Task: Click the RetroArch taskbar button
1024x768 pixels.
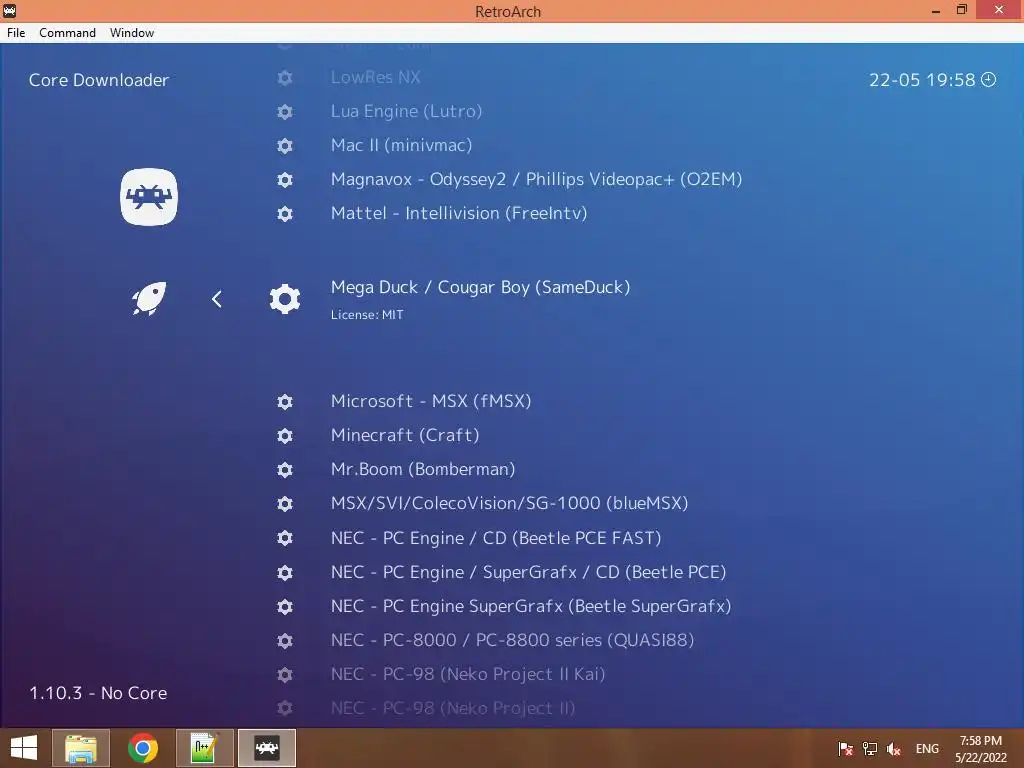Action: pyautogui.click(x=266, y=748)
